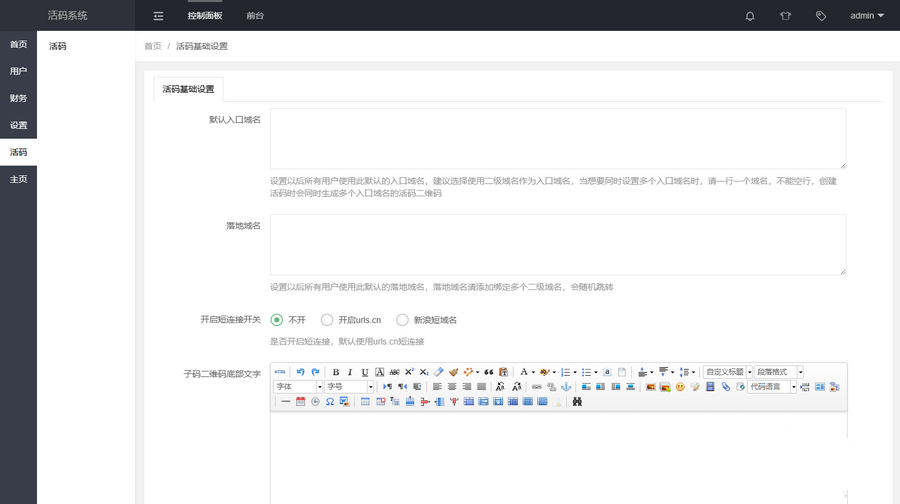900x504 pixels.
Task: Insert a table in the editor
Action: (365, 402)
